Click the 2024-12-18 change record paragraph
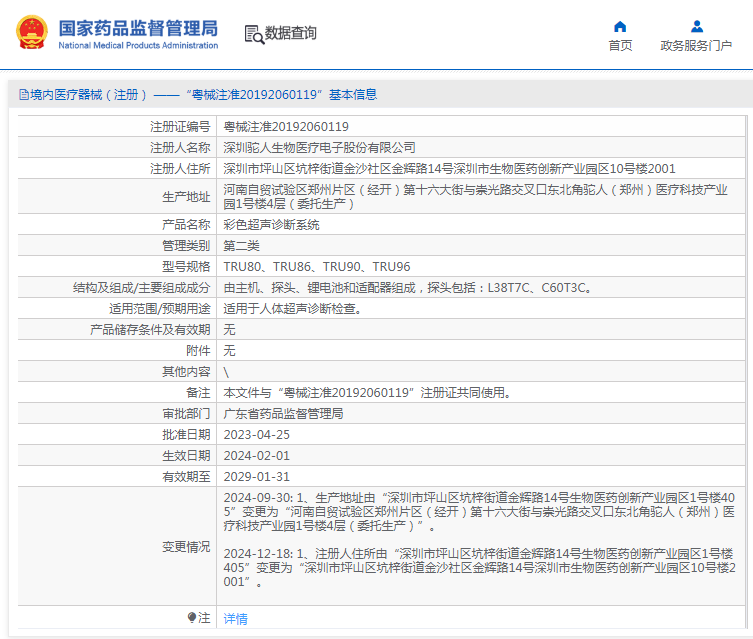Screen dimensions: 753x639 [479, 567]
